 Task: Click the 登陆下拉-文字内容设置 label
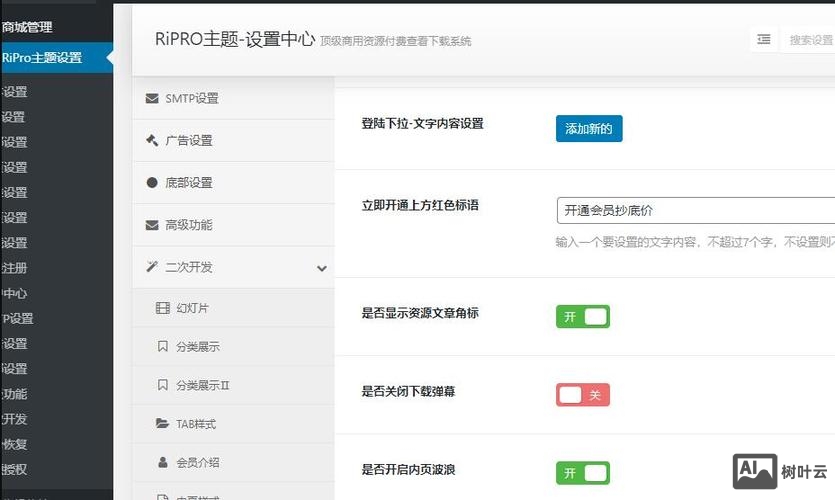tap(422, 124)
